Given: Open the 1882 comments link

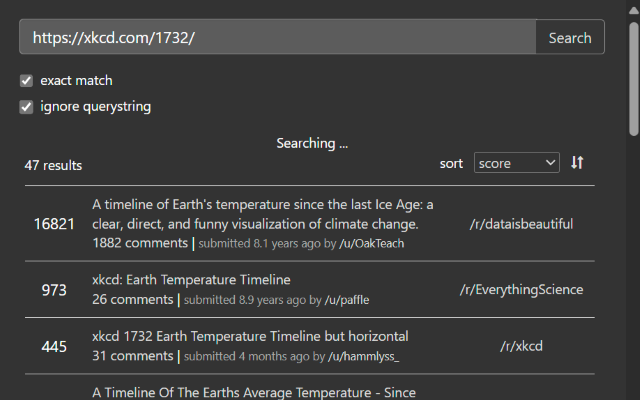Looking at the screenshot, I should click(139, 243).
